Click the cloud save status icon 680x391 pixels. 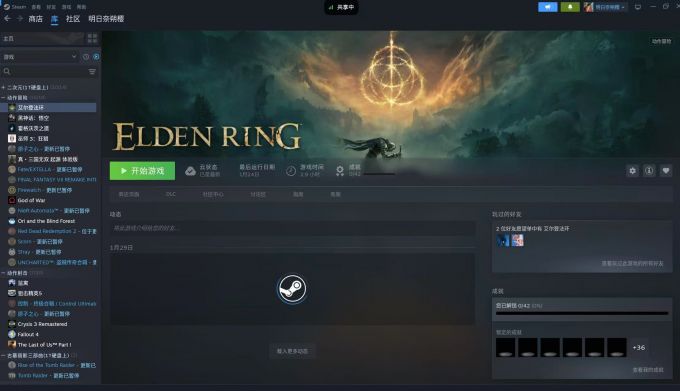tap(190, 171)
